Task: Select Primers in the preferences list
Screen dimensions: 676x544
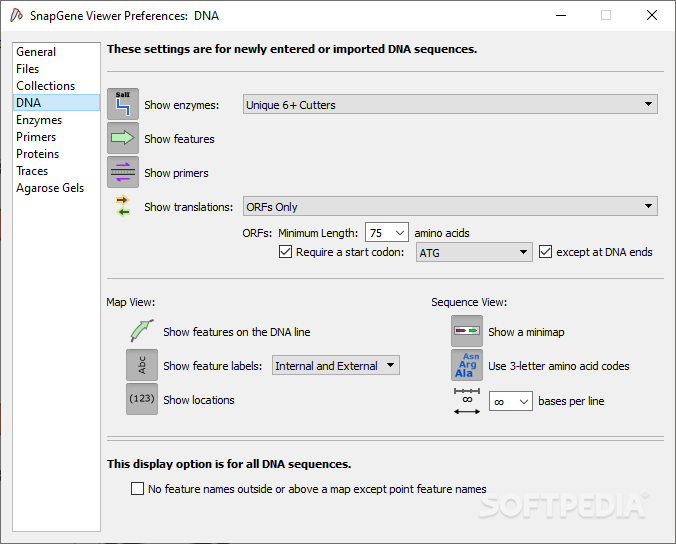Action: point(56,137)
